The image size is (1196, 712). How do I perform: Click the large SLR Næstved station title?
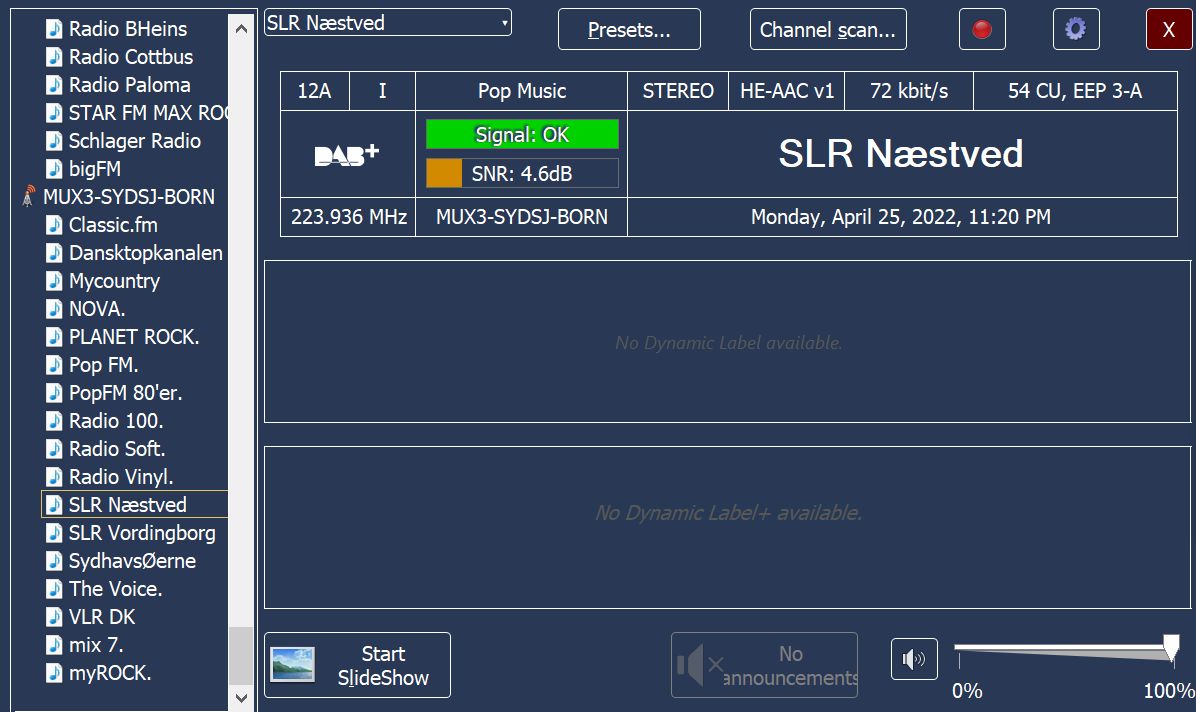901,153
